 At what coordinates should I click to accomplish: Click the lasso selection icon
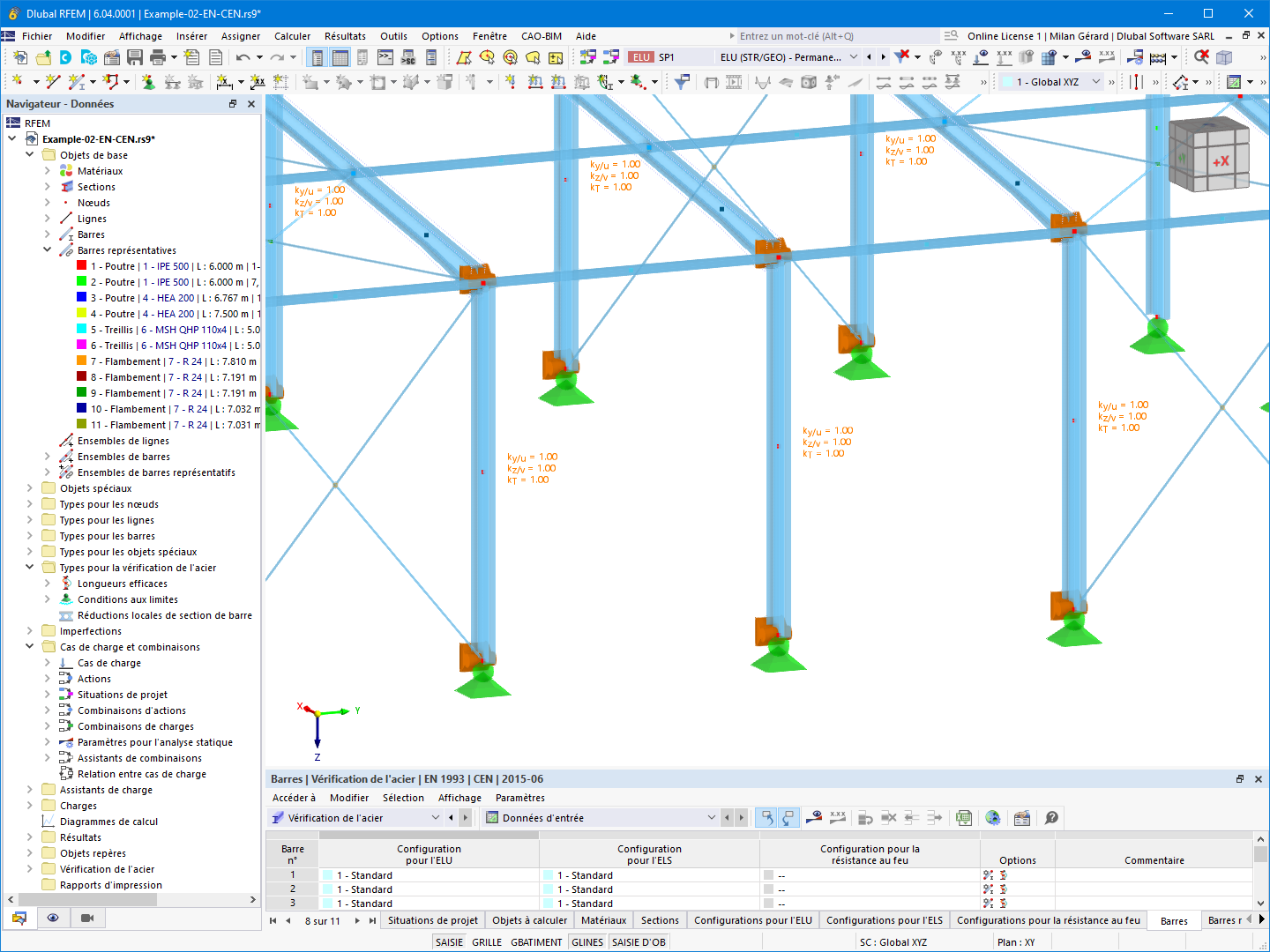click(x=533, y=57)
